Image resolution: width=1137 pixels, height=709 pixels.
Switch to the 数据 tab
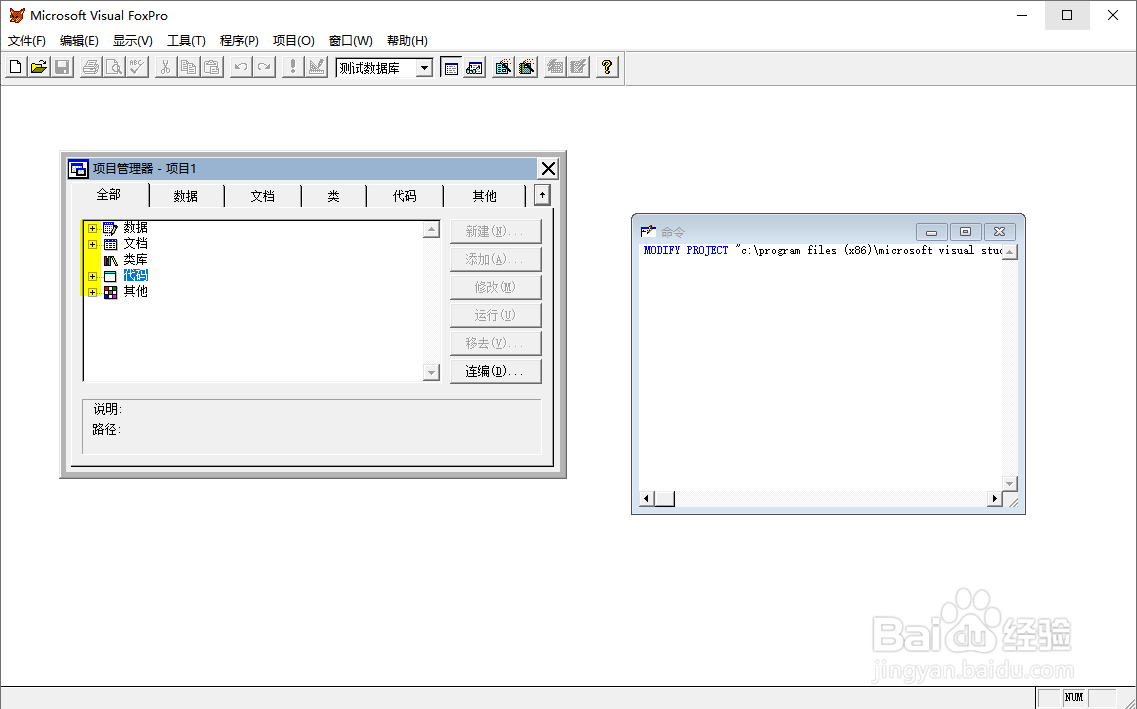coord(186,196)
